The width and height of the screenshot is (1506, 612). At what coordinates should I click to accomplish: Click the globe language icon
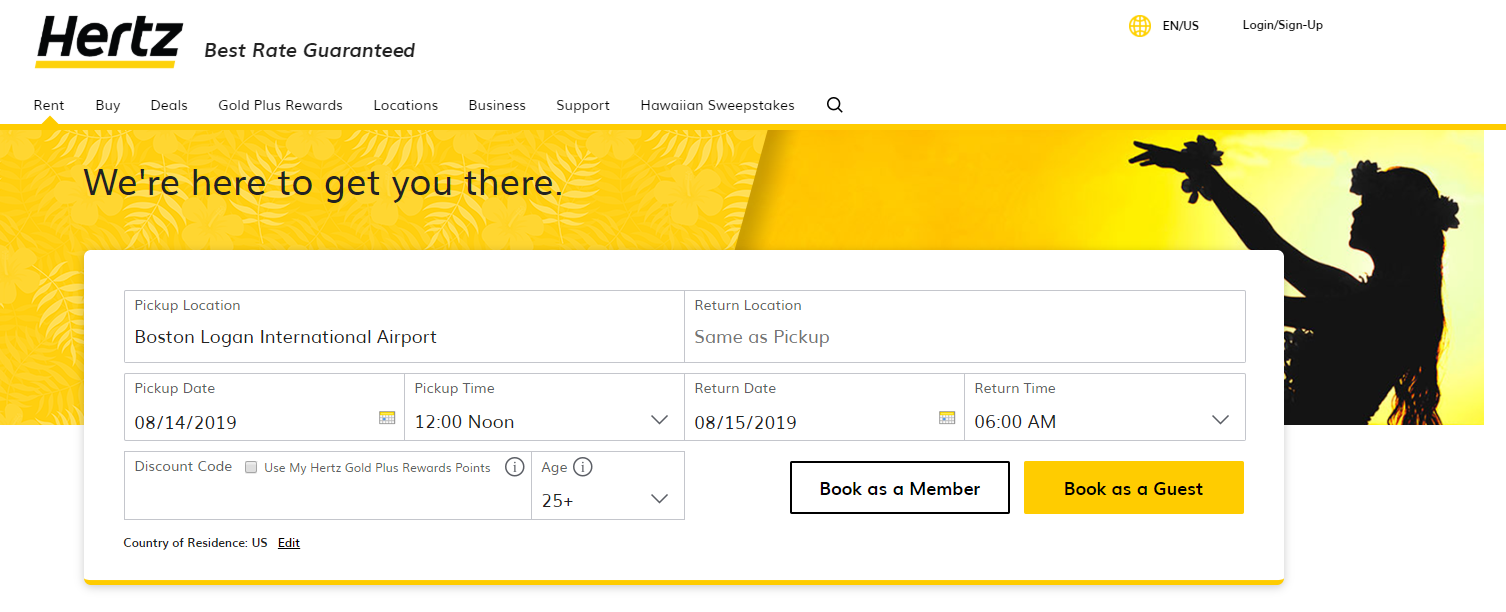1140,26
